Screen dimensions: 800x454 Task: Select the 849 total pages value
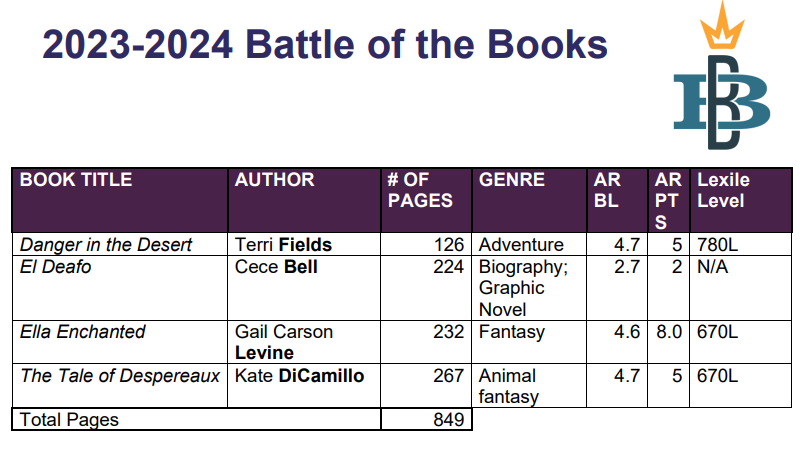pos(448,419)
